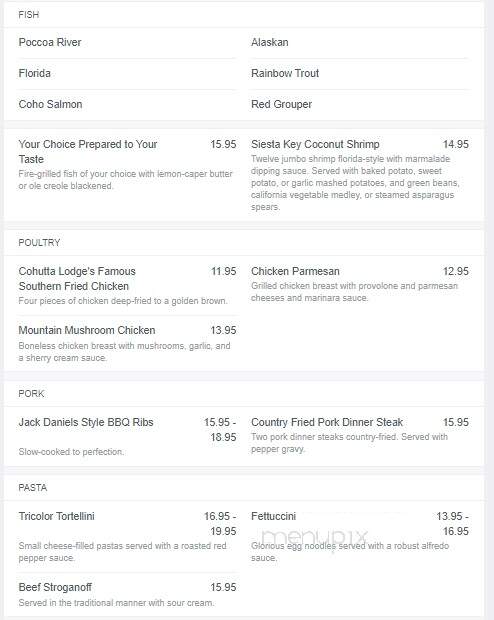Image resolution: width=494 pixels, height=620 pixels.
Task: Click the PORK section header
Action: (31, 393)
